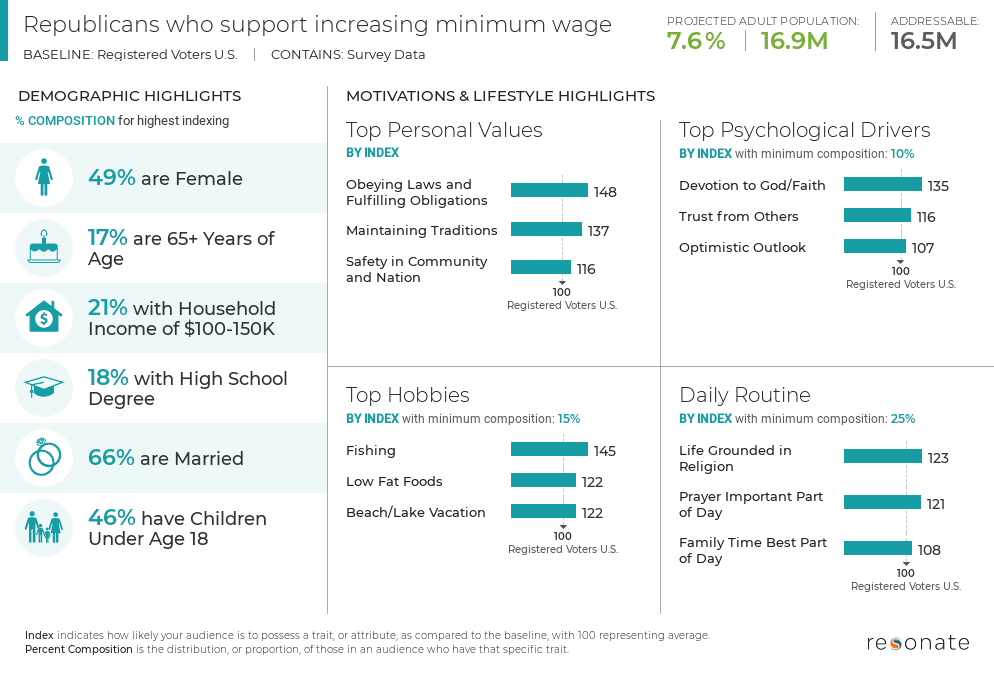Image resolution: width=994 pixels, height=677 pixels.
Task: Click the birthday cake age icon
Action: tap(44, 248)
